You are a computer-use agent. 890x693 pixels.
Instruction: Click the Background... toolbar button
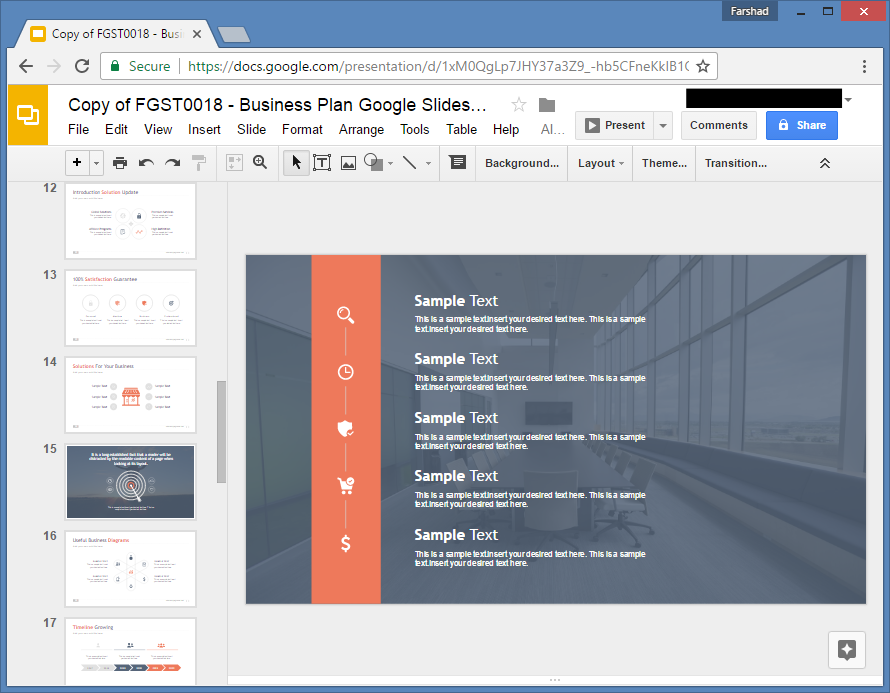point(521,163)
